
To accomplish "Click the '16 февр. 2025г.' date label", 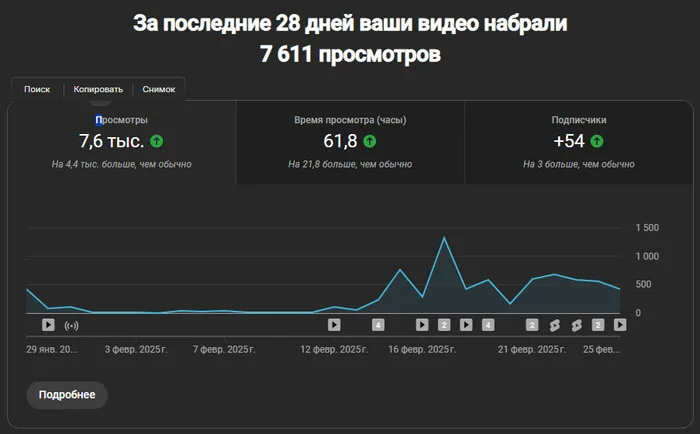I will click(422, 349).
